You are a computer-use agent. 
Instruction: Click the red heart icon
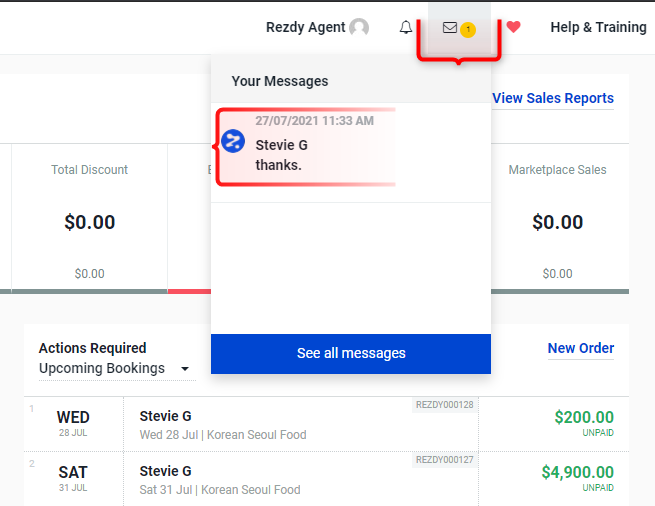tap(513, 27)
